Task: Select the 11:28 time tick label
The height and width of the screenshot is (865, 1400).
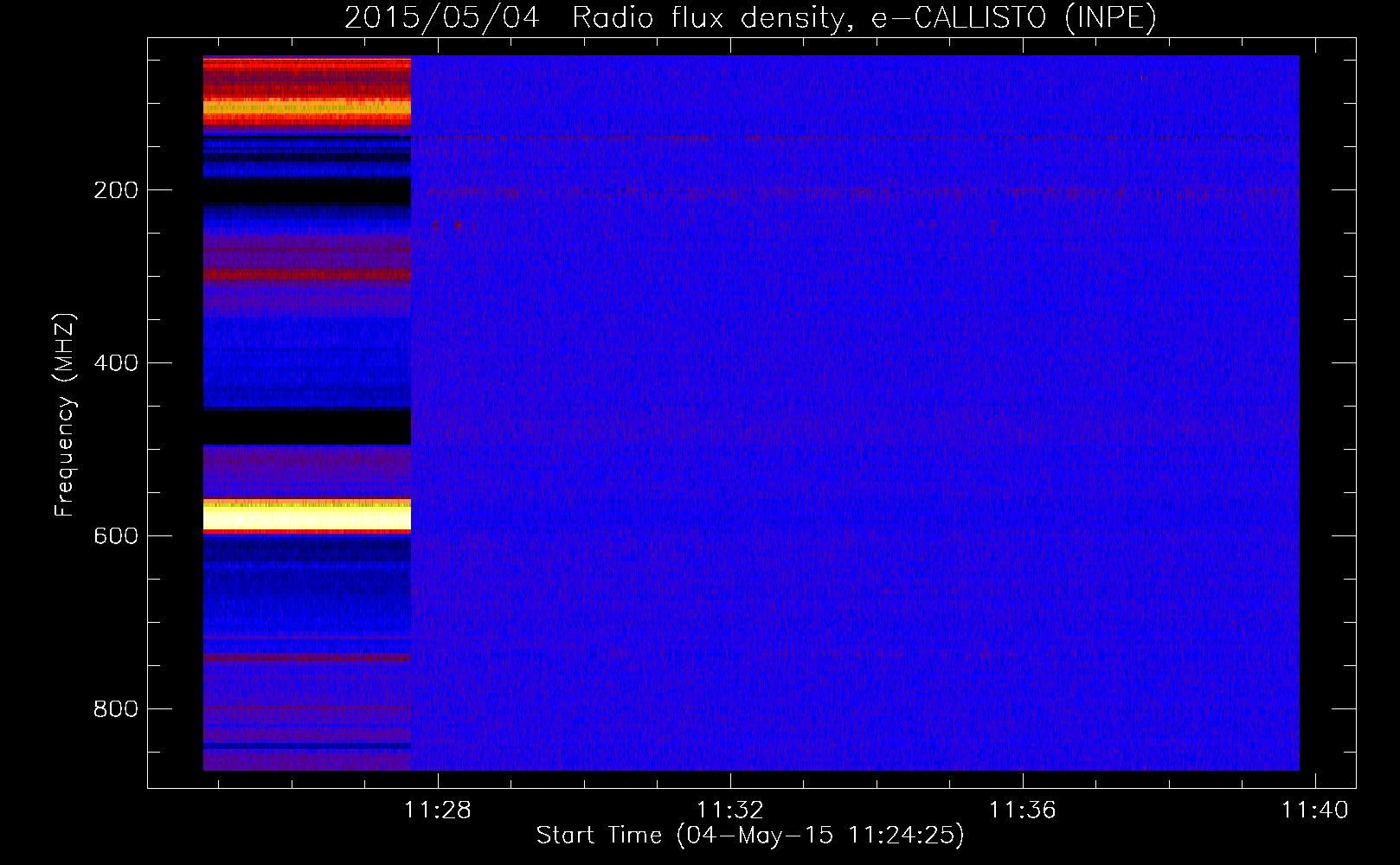Action: [438, 811]
